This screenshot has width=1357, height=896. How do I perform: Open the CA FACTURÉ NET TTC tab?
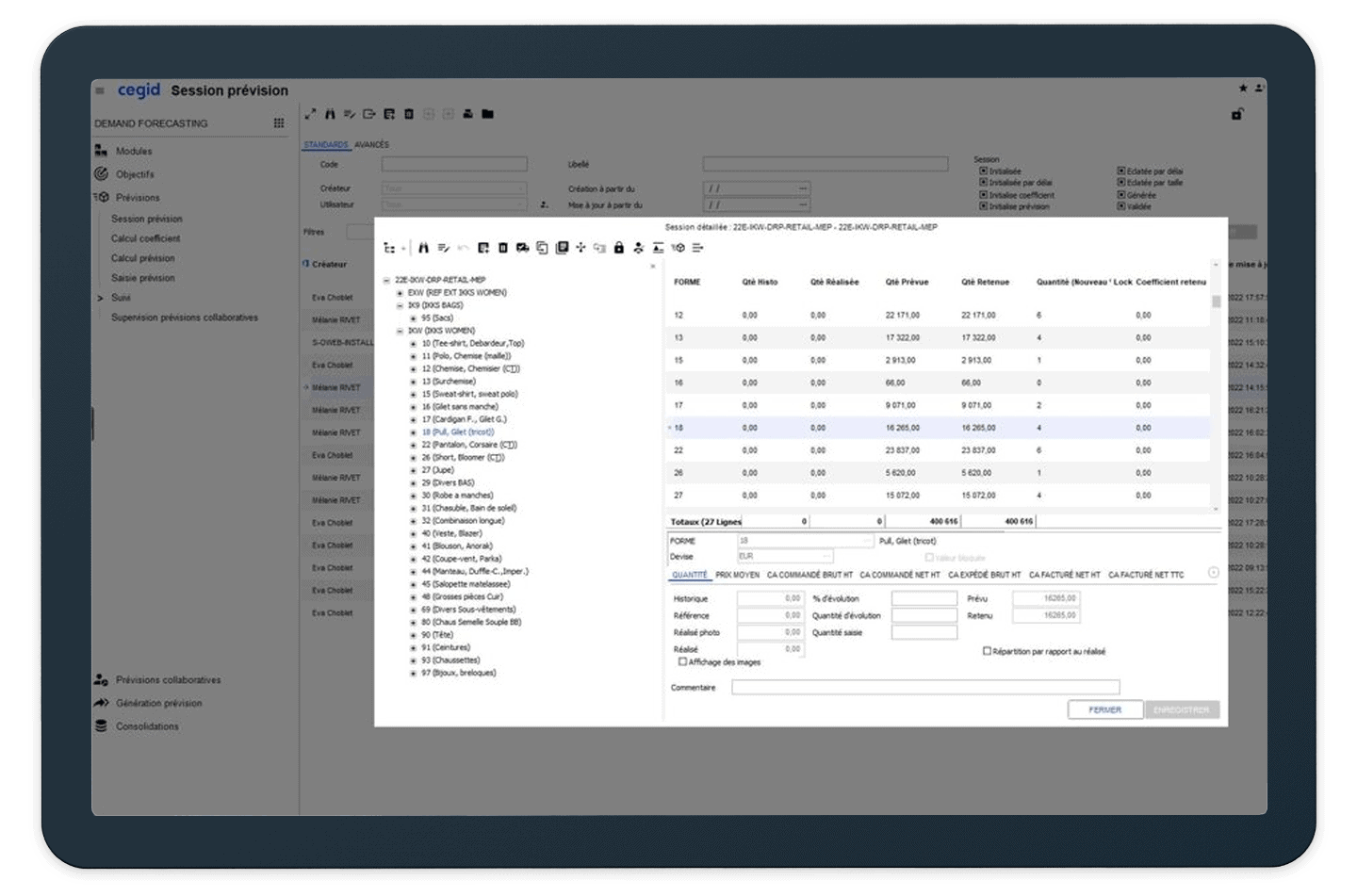1145,575
